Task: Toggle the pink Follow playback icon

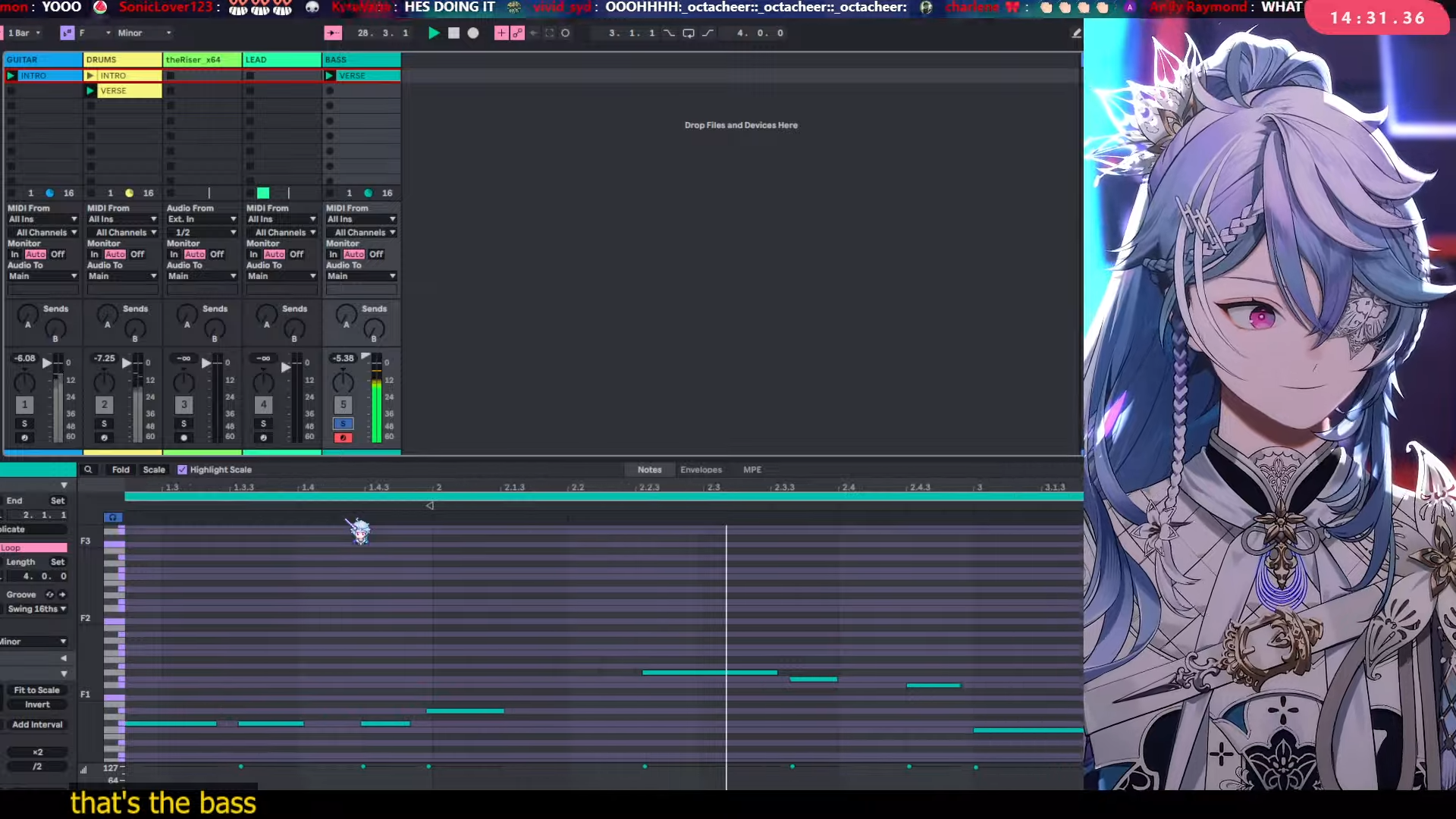Action: (333, 33)
